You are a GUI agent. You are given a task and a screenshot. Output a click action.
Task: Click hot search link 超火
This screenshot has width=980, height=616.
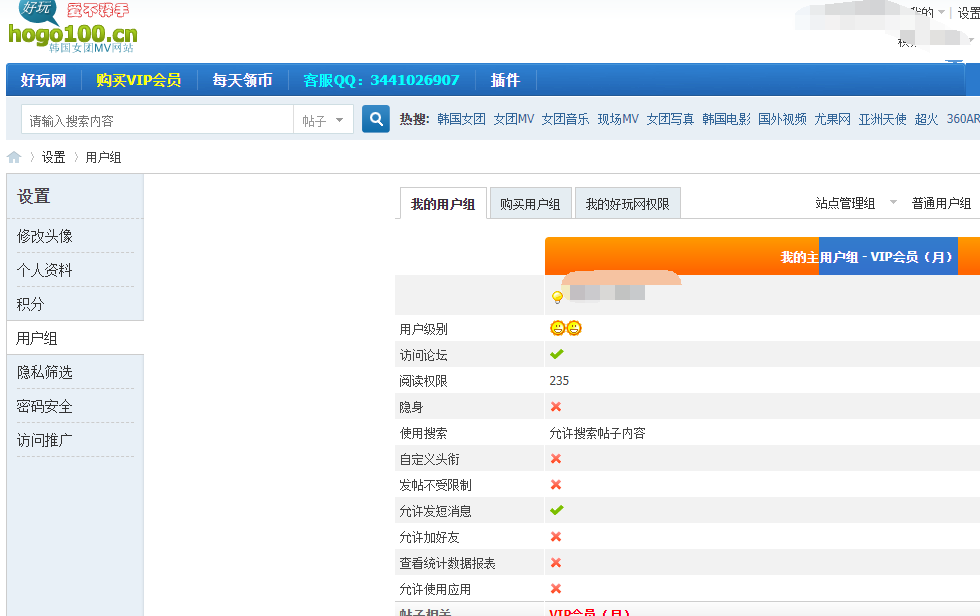[x=926, y=119]
